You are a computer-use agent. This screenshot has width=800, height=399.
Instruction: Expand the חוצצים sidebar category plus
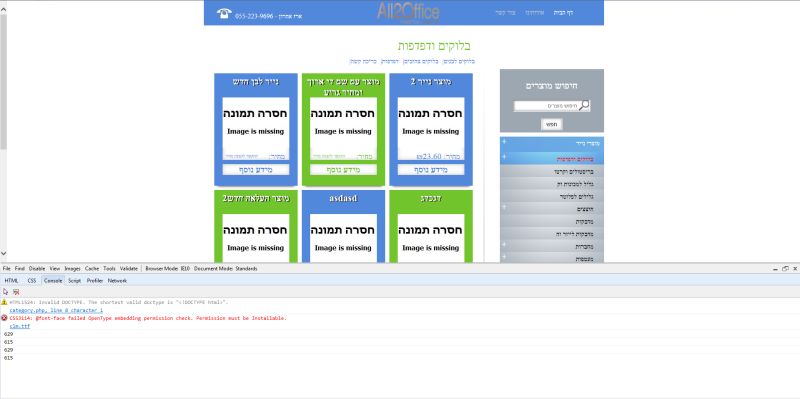[504, 207]
